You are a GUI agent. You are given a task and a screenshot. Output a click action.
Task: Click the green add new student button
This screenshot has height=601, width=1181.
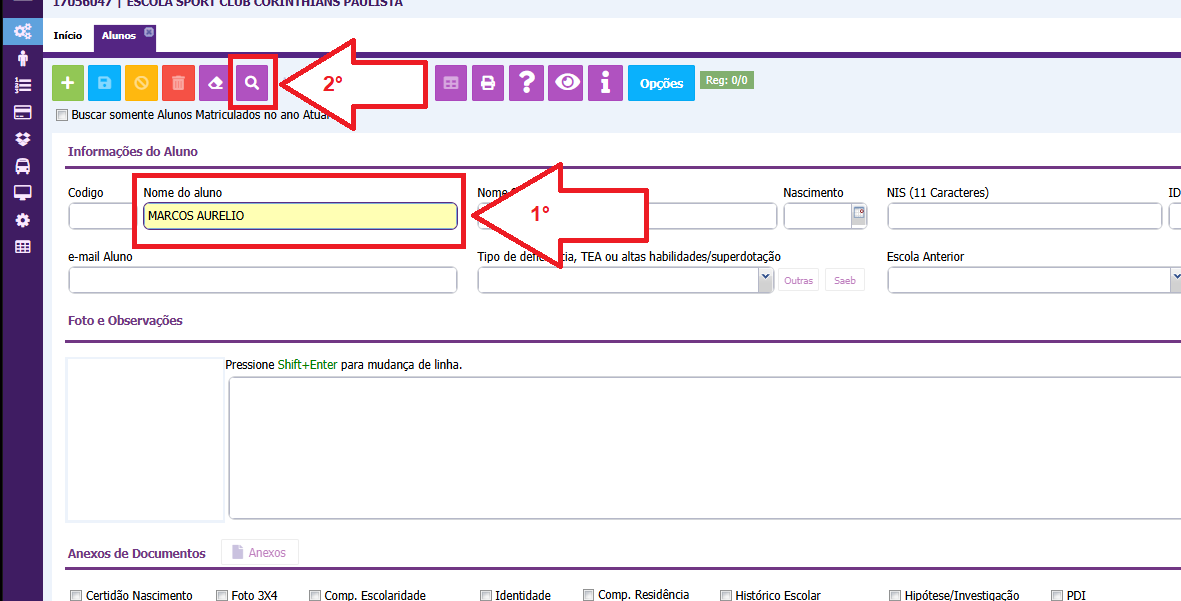click(x=68, y=83)
